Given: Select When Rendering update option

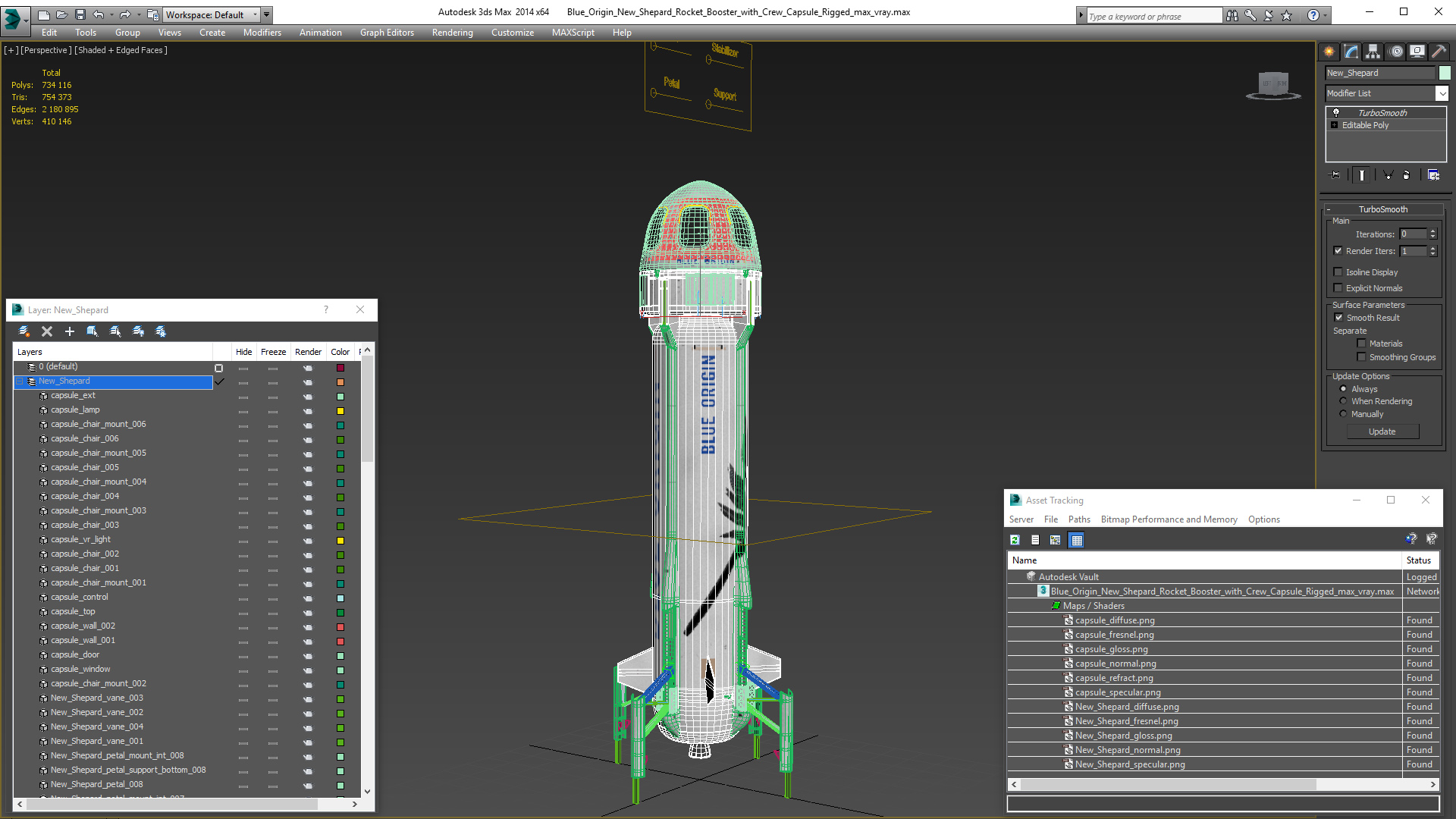Looking at the screenshot, I should tap(1343, 401).
